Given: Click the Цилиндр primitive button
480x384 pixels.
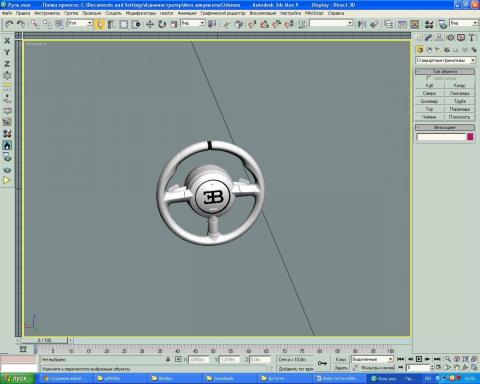Looking at the screenshot, I should click(x=429, y=101).
